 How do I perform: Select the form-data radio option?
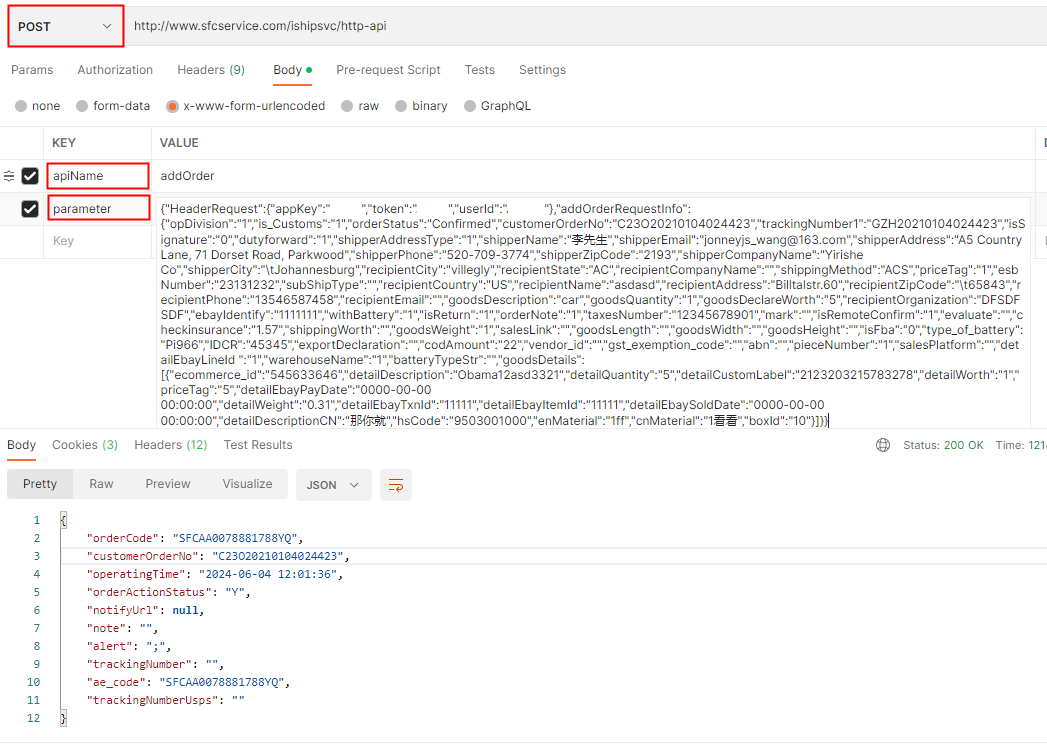point(81,106)
